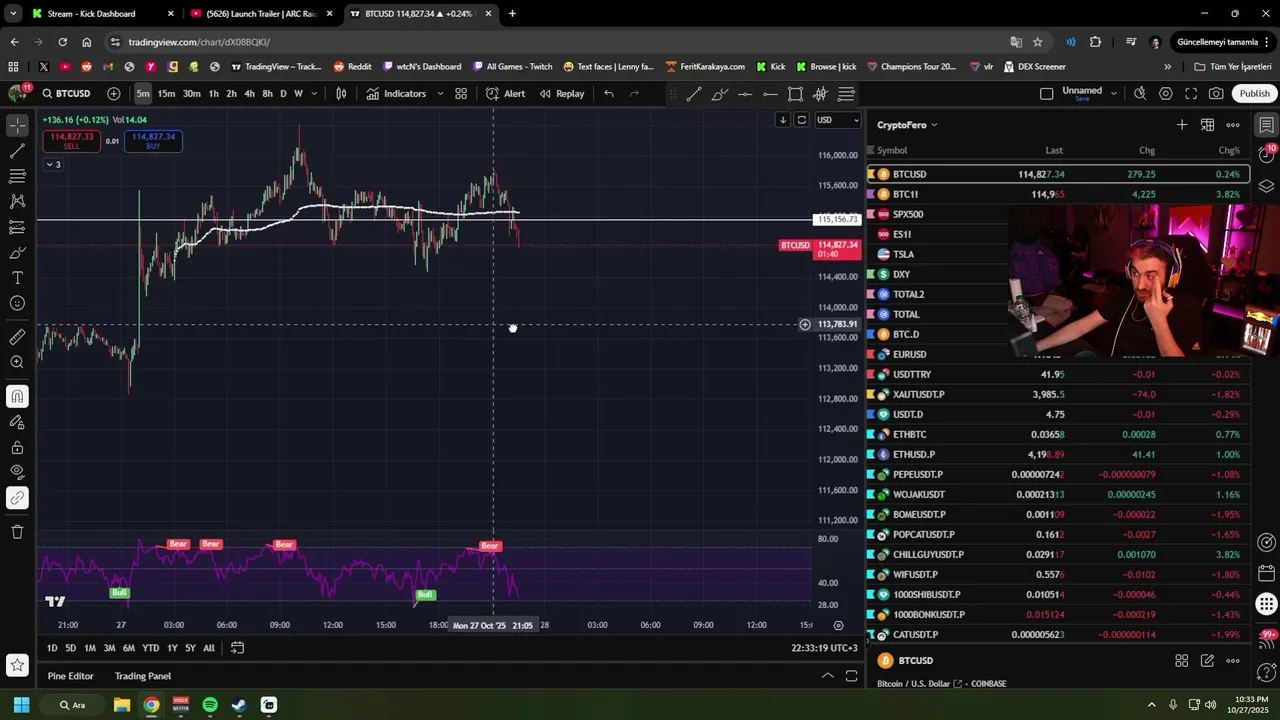Select the YTD date range

(x=150, y=648)
